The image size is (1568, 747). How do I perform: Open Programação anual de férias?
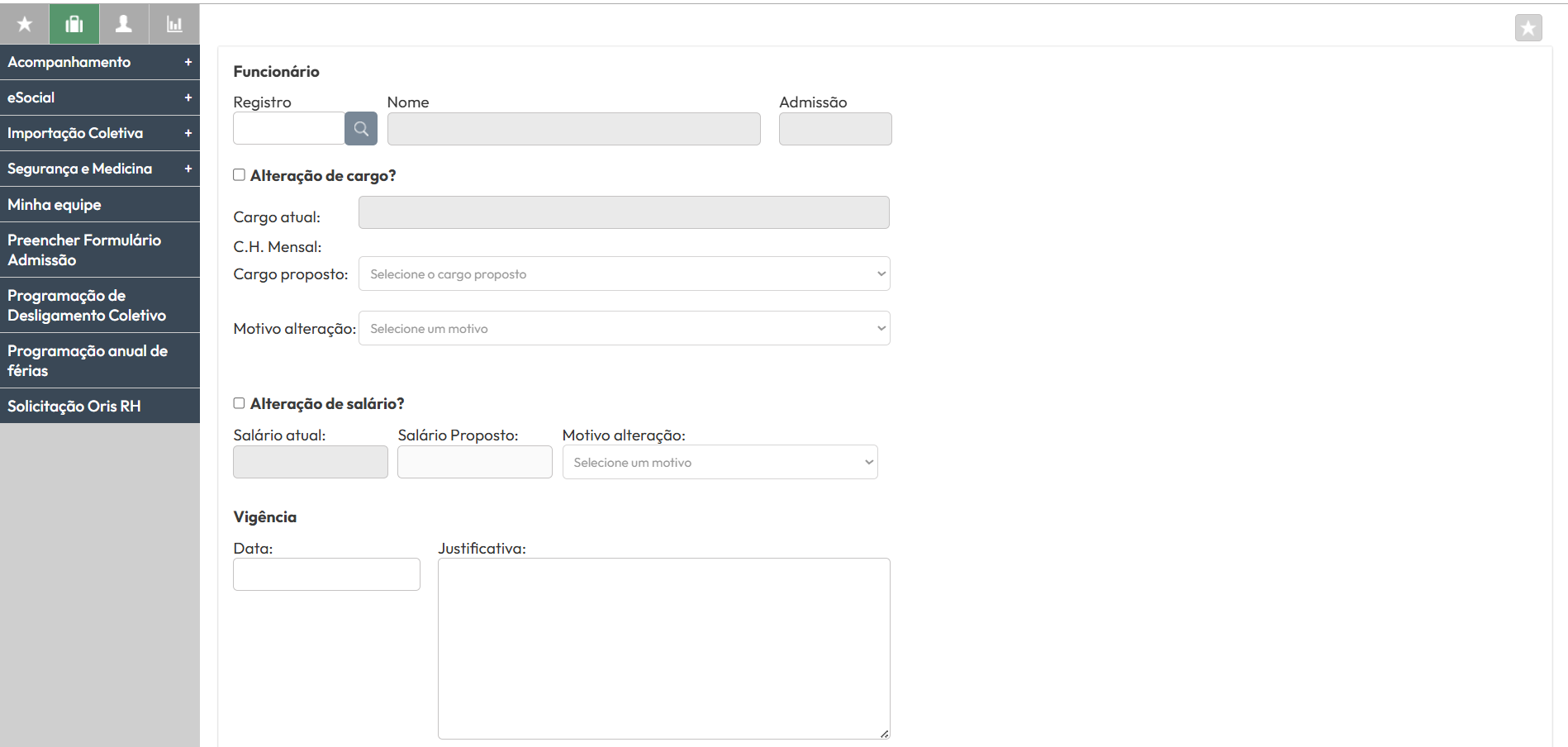coord(100,360)
